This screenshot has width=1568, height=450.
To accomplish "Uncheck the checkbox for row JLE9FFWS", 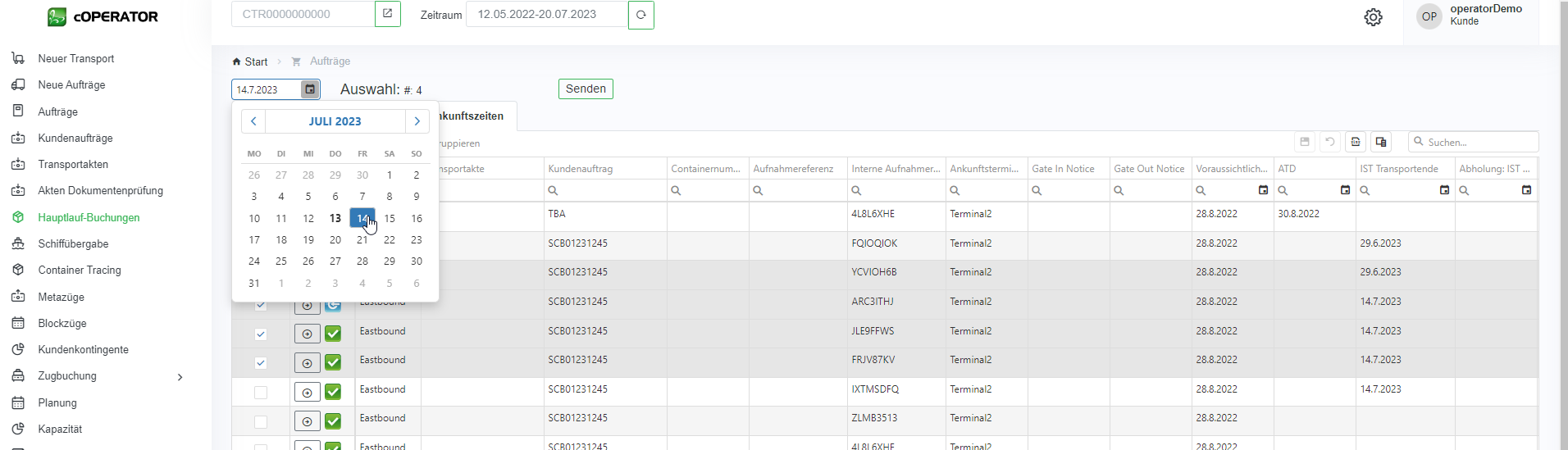I will click(x=261, y=334).
